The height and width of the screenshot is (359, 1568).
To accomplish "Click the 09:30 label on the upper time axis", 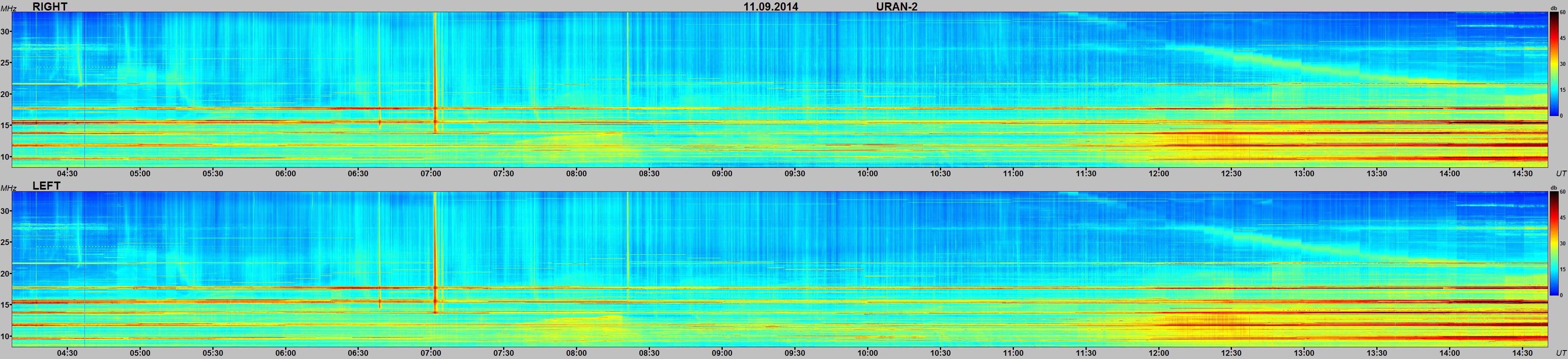I will click(x=794, y=173).
